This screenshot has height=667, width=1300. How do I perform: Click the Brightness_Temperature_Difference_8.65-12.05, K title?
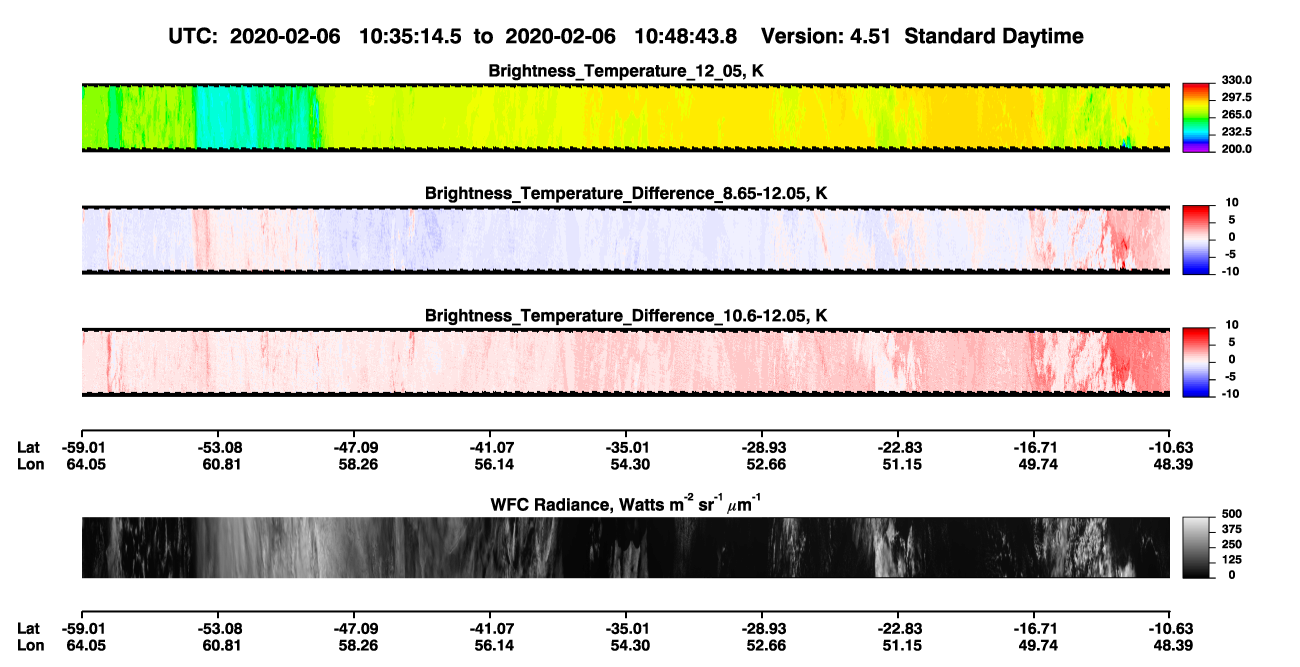click(627, 193)
